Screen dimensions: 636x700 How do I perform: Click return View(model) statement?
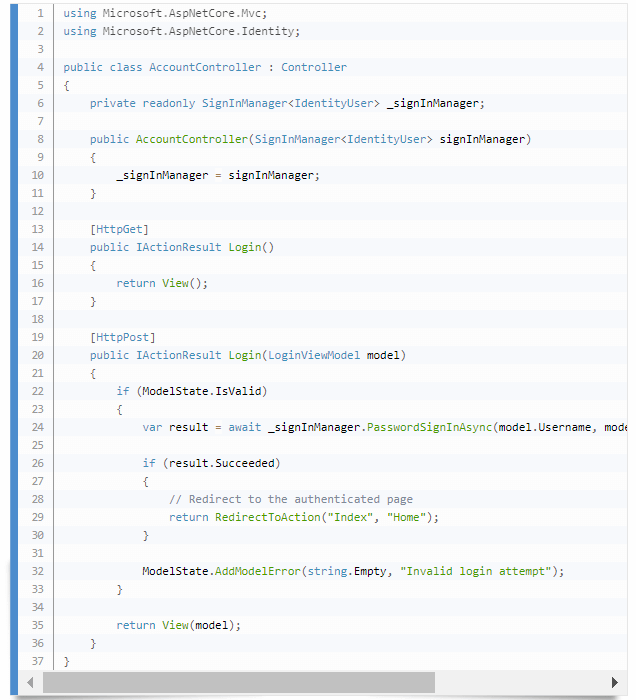[x=179, y=625]
